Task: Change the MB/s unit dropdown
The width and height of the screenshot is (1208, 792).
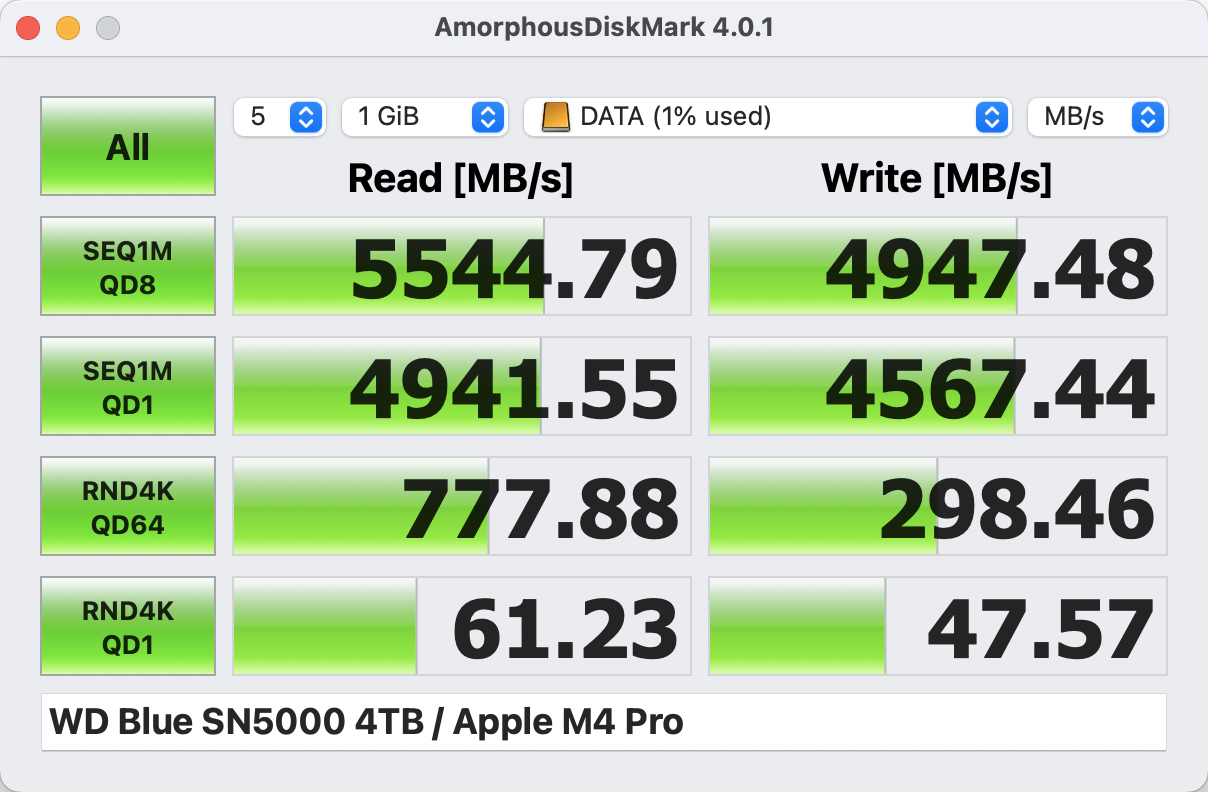Action: 1096,117
